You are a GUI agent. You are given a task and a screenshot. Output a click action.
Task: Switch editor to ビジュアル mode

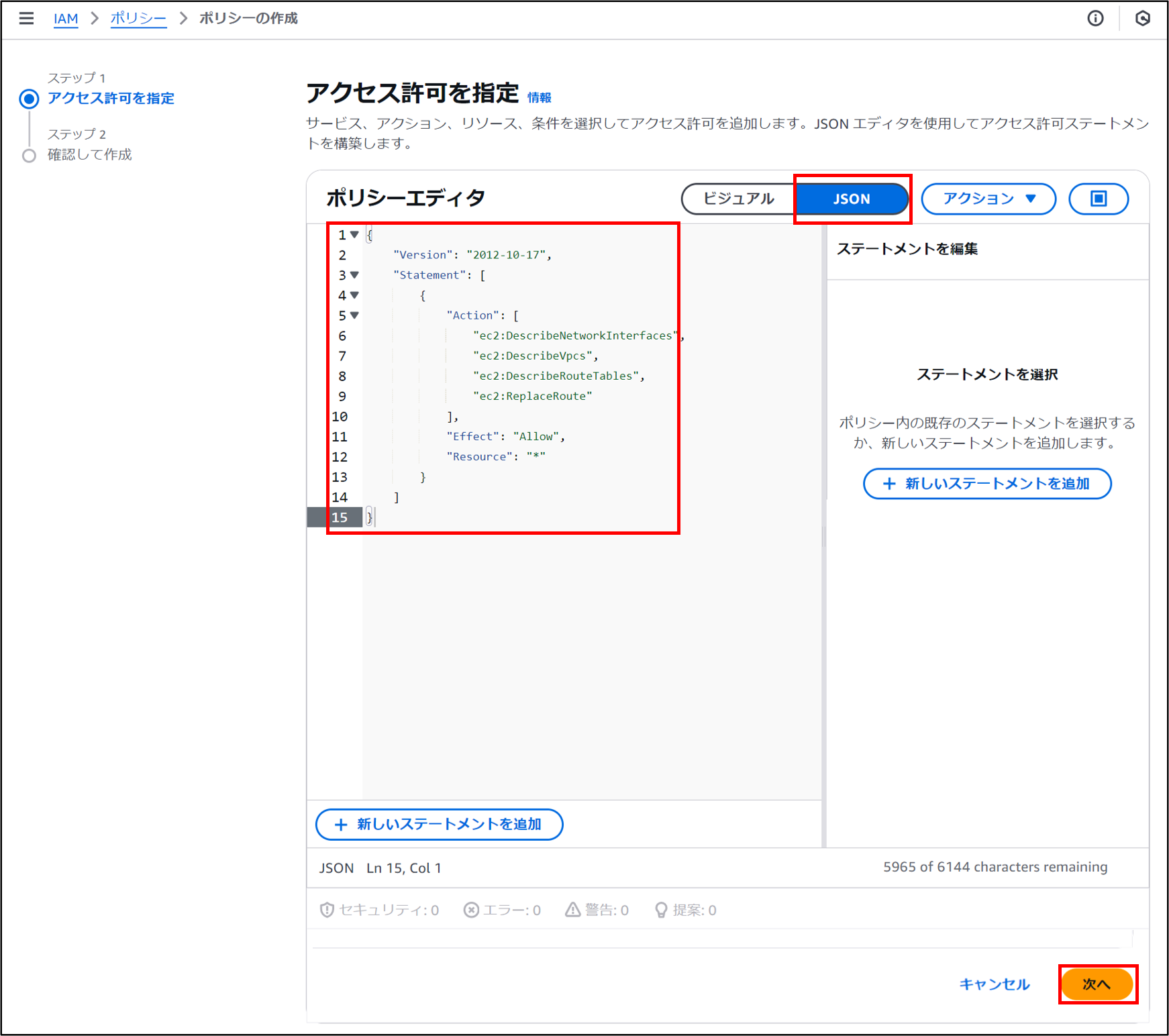coord(738,199)
